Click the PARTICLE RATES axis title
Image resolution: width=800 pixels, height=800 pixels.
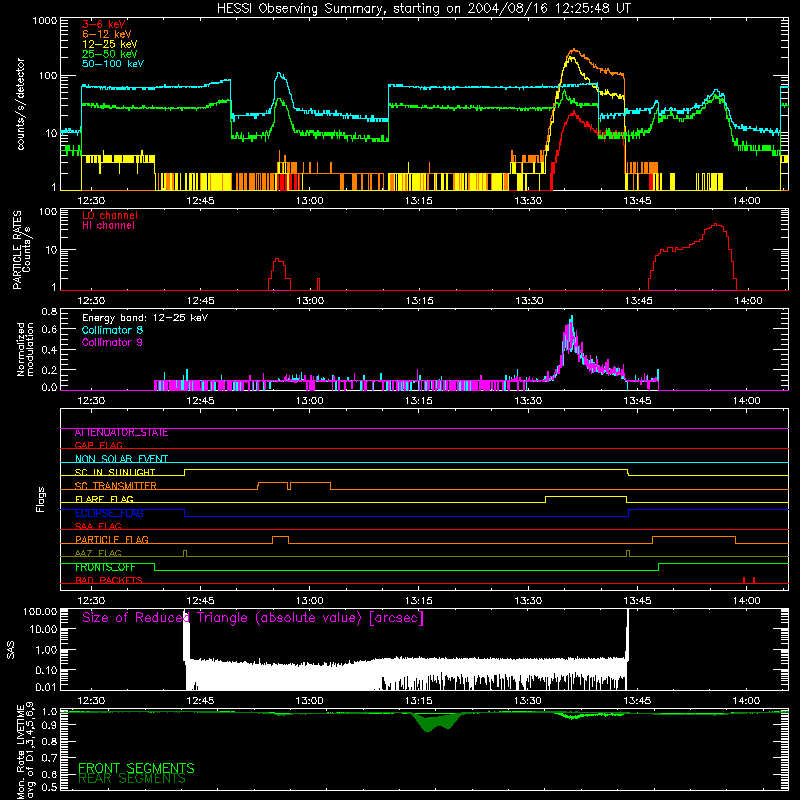coord(17,250)
